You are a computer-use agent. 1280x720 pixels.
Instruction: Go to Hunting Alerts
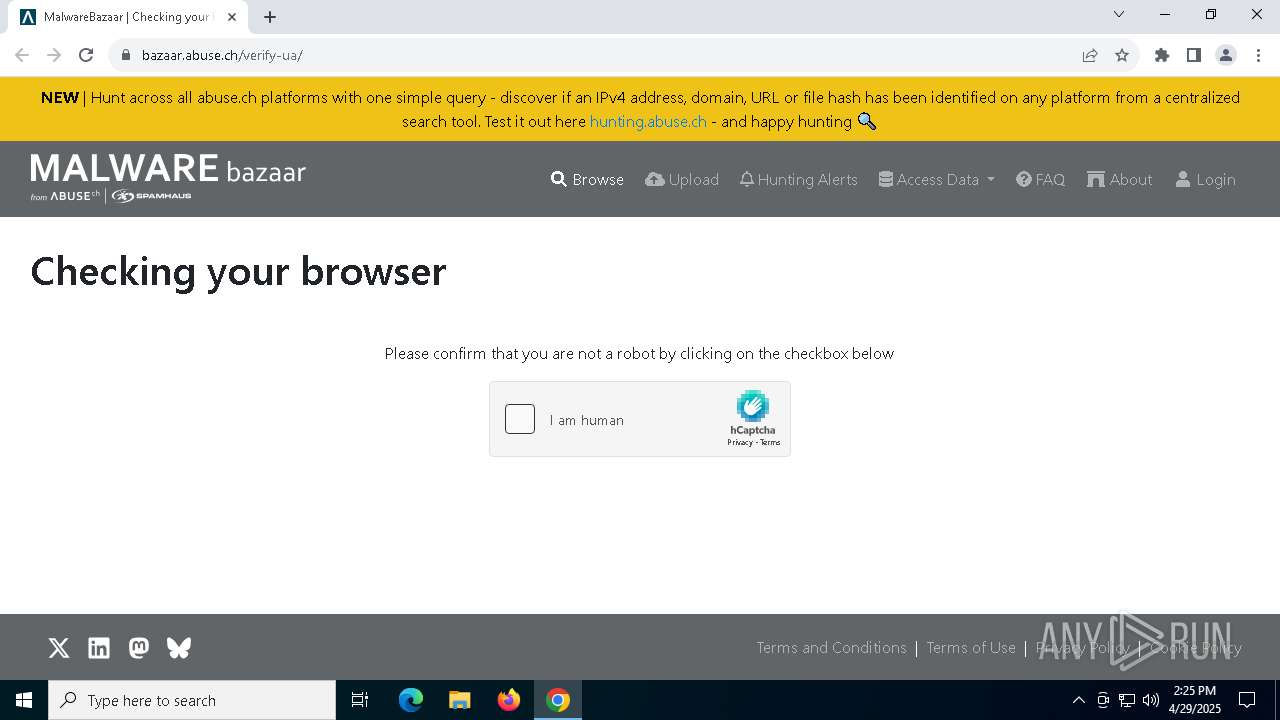pos(798,179)
